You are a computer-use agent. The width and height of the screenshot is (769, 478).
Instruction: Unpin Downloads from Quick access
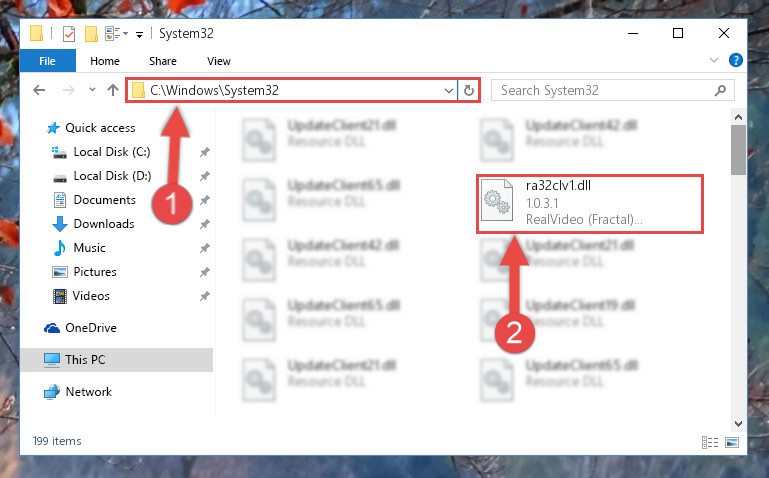click(205, 224)
